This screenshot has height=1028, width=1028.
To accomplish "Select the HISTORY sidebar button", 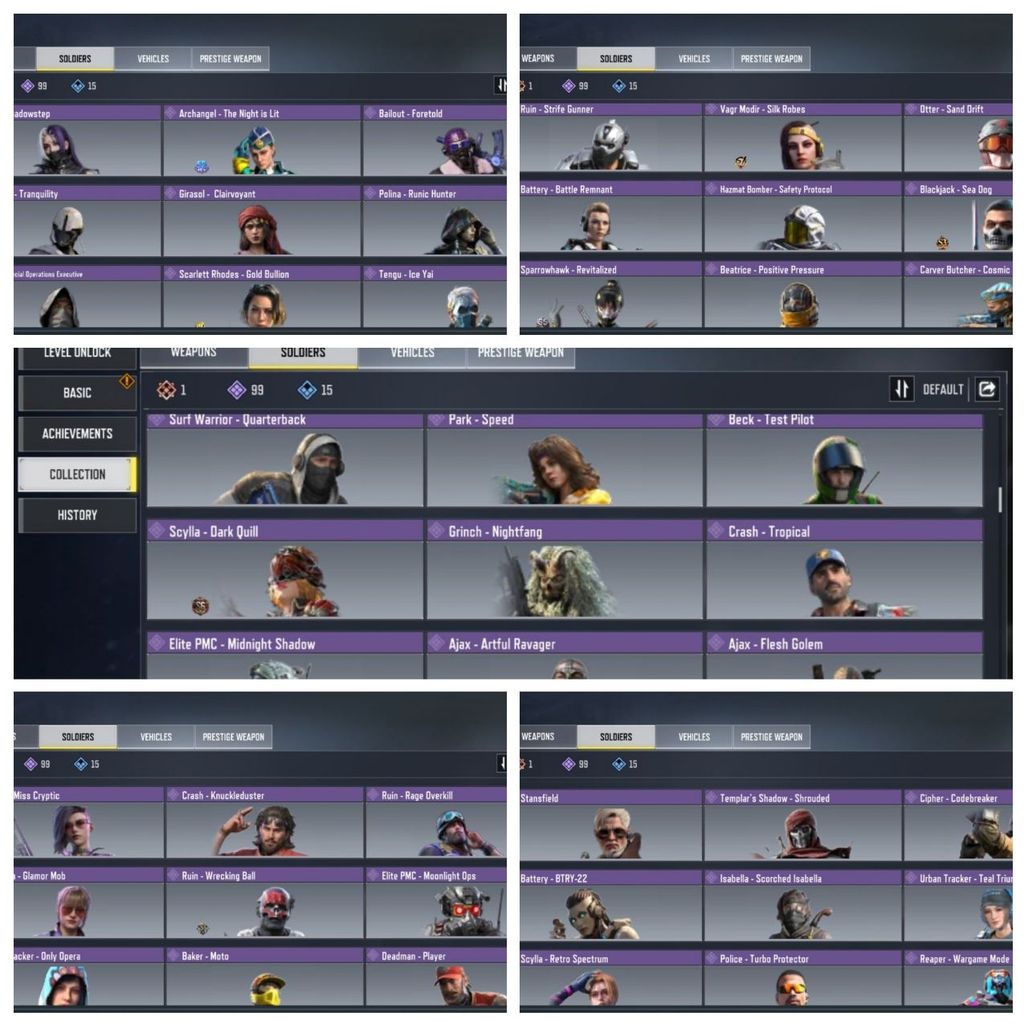I will (77, 515).
